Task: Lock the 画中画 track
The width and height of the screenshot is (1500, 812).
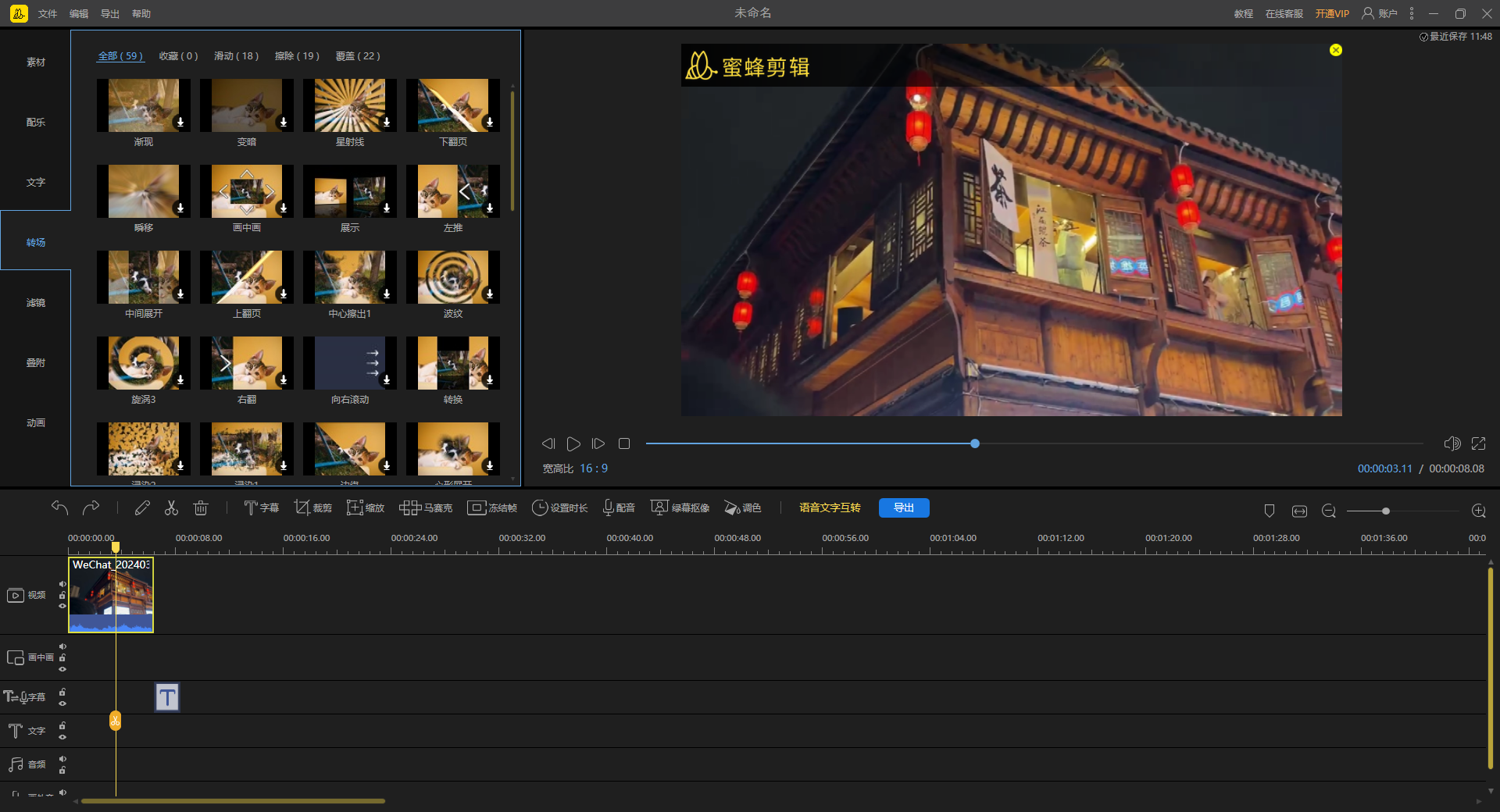Action: 62,657
